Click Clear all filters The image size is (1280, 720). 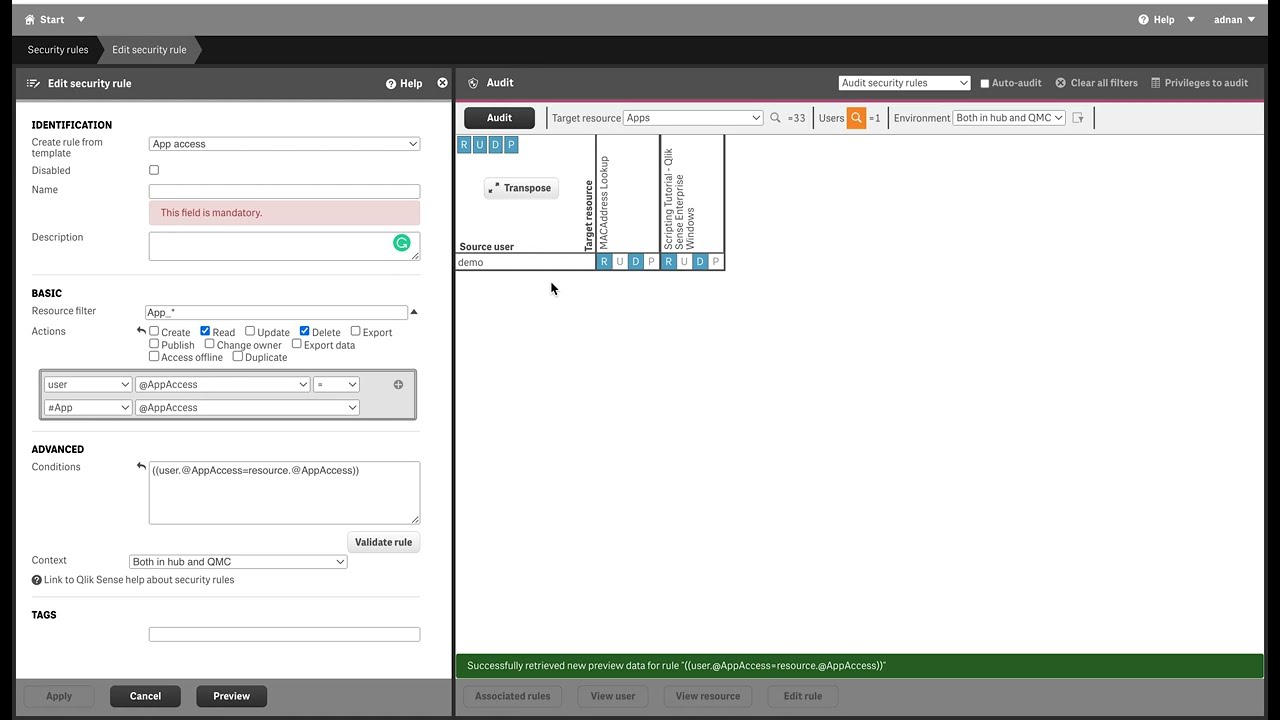pyautogui.click(x=1097, y=83)
